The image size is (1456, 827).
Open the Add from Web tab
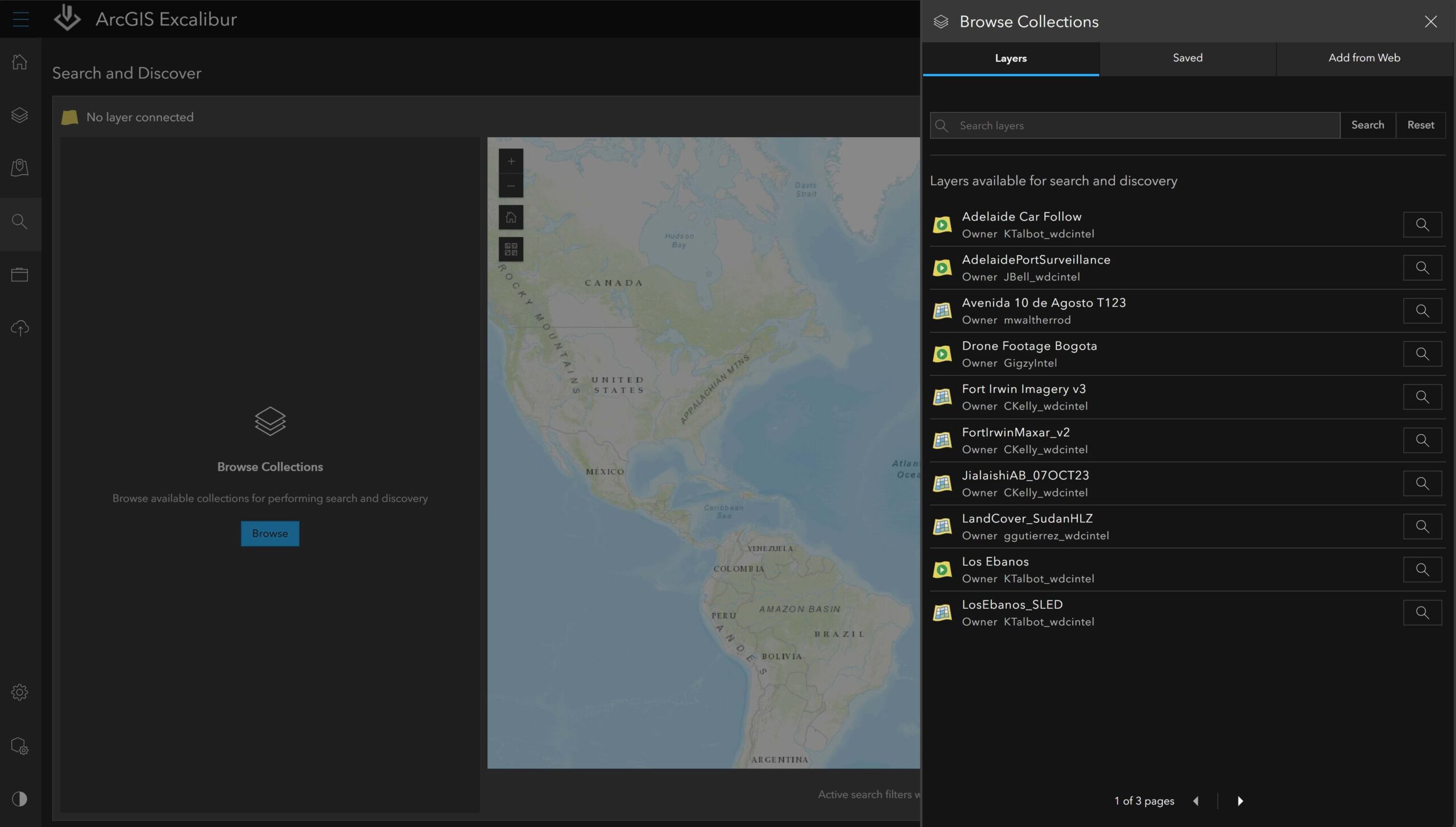point(1364,58)
